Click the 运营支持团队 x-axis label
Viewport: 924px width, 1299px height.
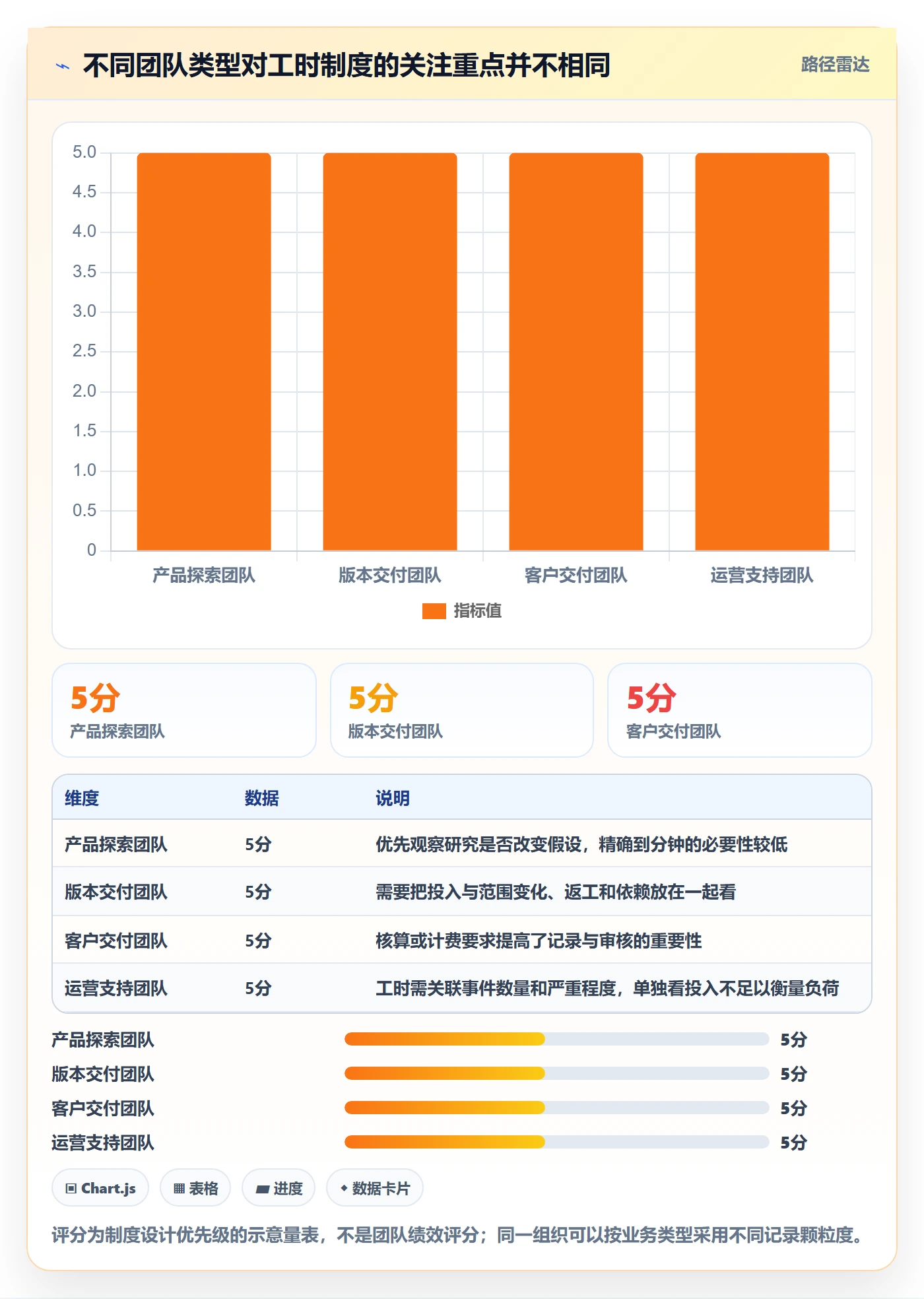pos(762,576)
